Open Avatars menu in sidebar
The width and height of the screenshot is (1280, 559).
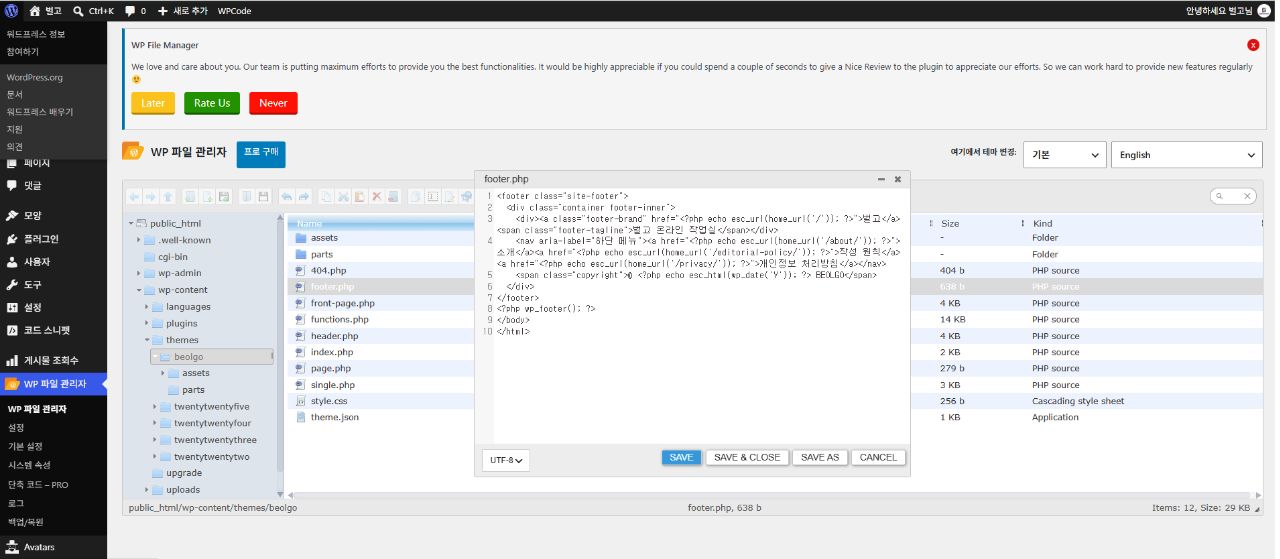(x=53, y=547)
